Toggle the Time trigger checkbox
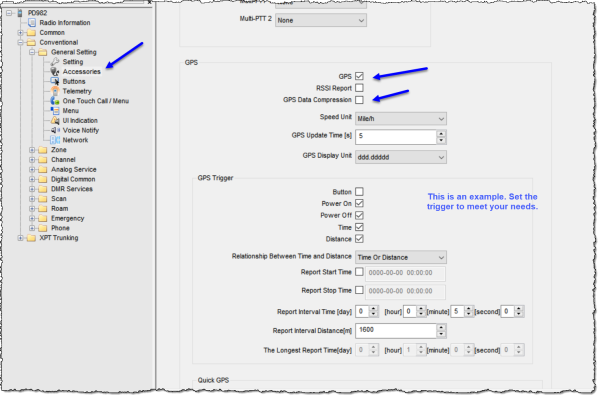Screen dimensions: 600x397 [359, 227]
